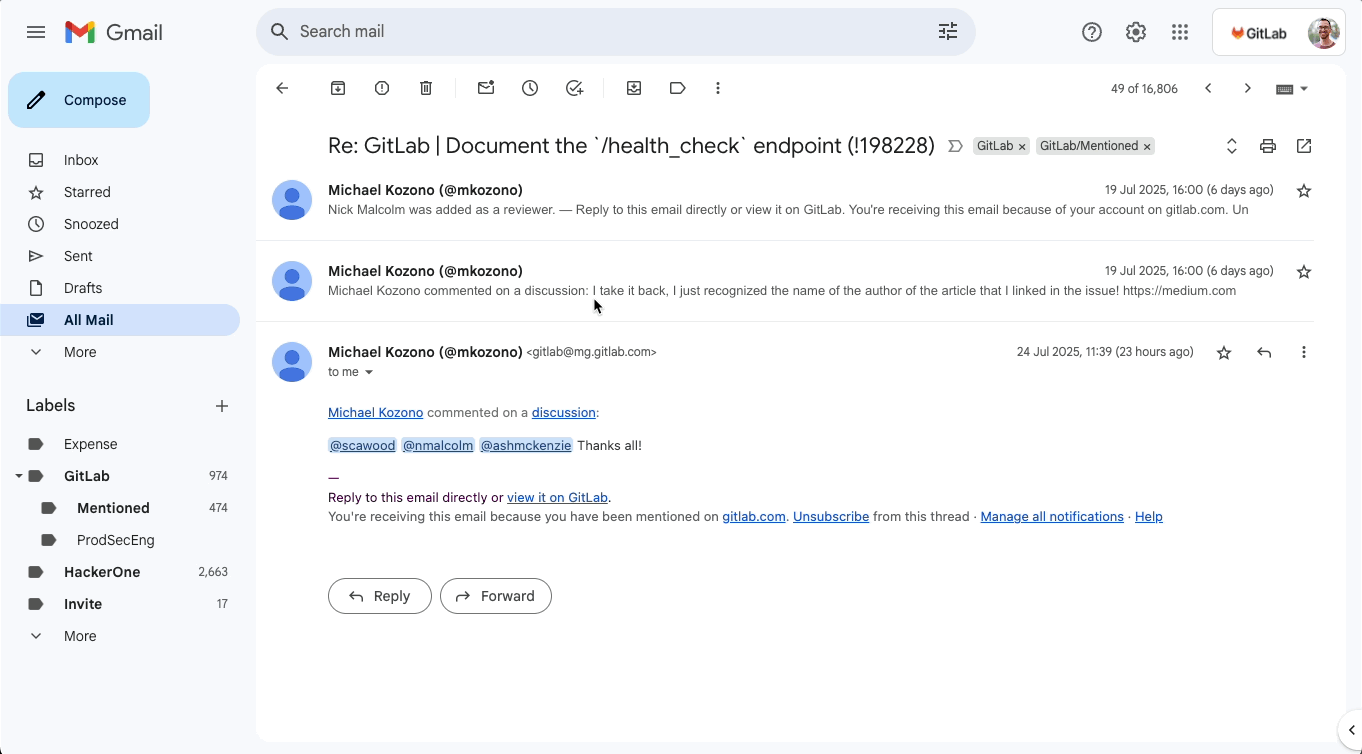1362x754 pixels.
Task: Remove the GitLab/Mentioned label chip
Action: [x=1147, y=147]
